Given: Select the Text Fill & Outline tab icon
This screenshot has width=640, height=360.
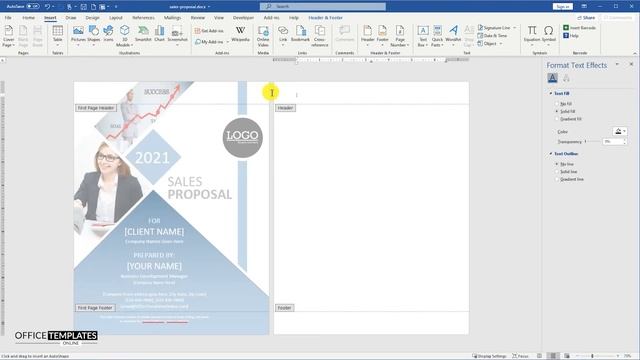Looking at the screenshot, I should (552, 78).
